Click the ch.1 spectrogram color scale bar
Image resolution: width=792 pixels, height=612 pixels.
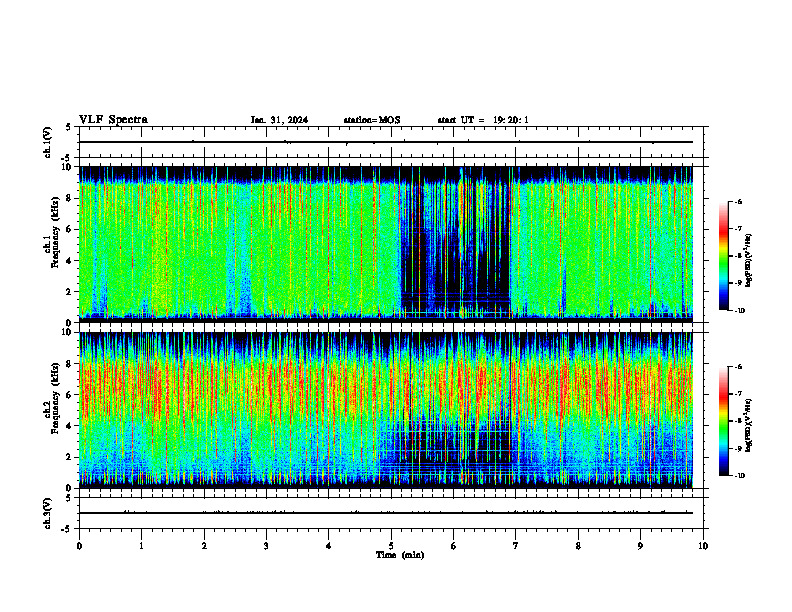point(724,256)
